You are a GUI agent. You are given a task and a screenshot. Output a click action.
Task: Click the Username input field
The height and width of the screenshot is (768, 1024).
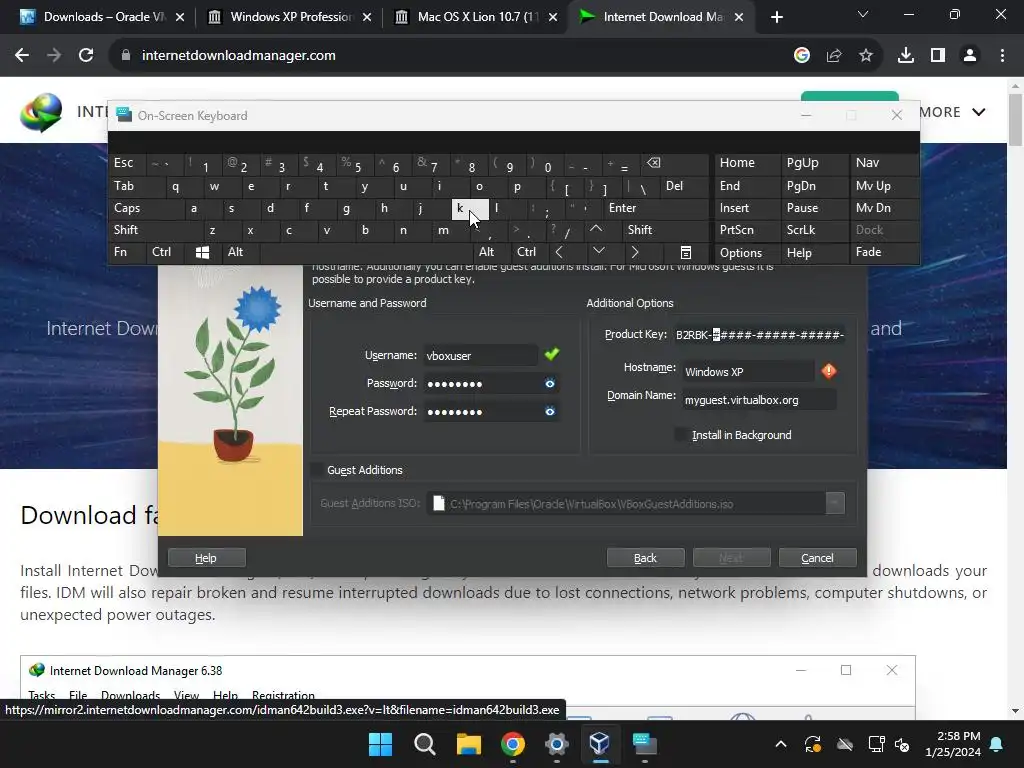point(480,355)
